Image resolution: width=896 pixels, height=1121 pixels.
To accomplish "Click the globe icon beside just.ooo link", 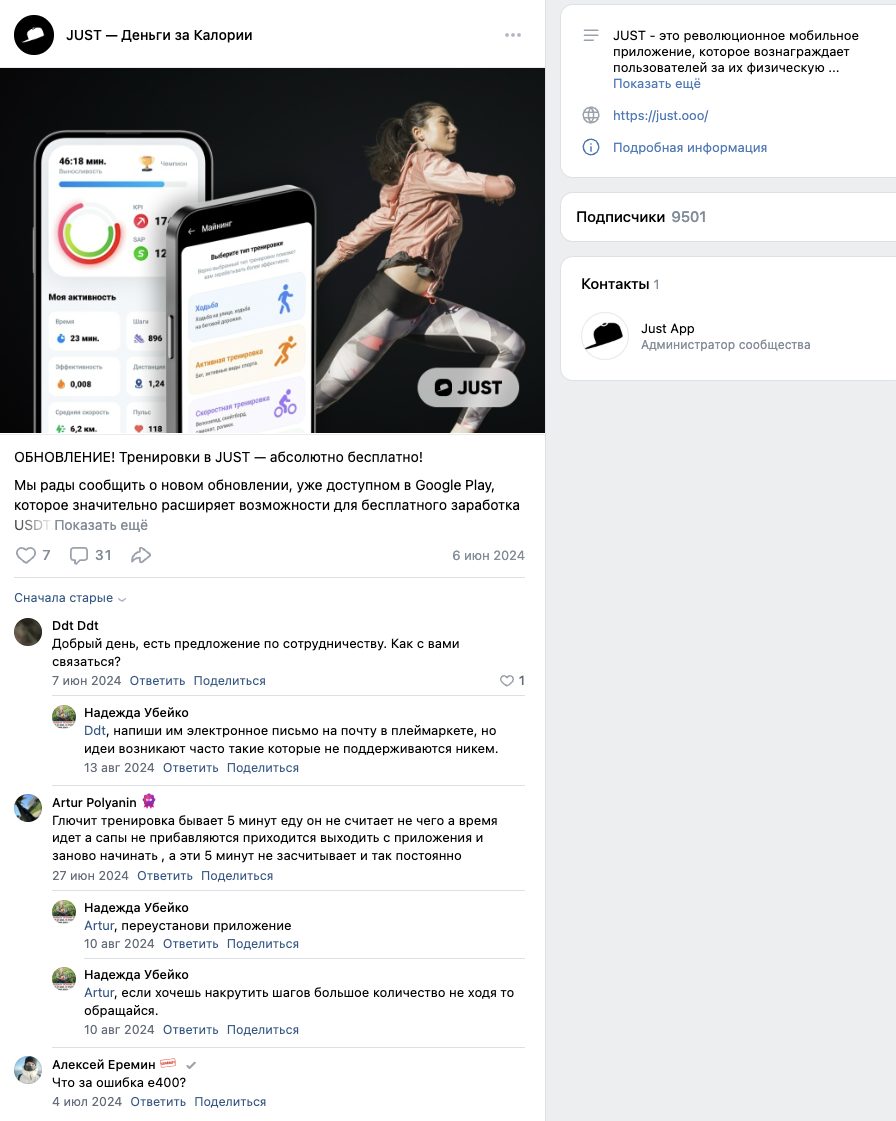I will pyautogui.click(x=591, y=115).
